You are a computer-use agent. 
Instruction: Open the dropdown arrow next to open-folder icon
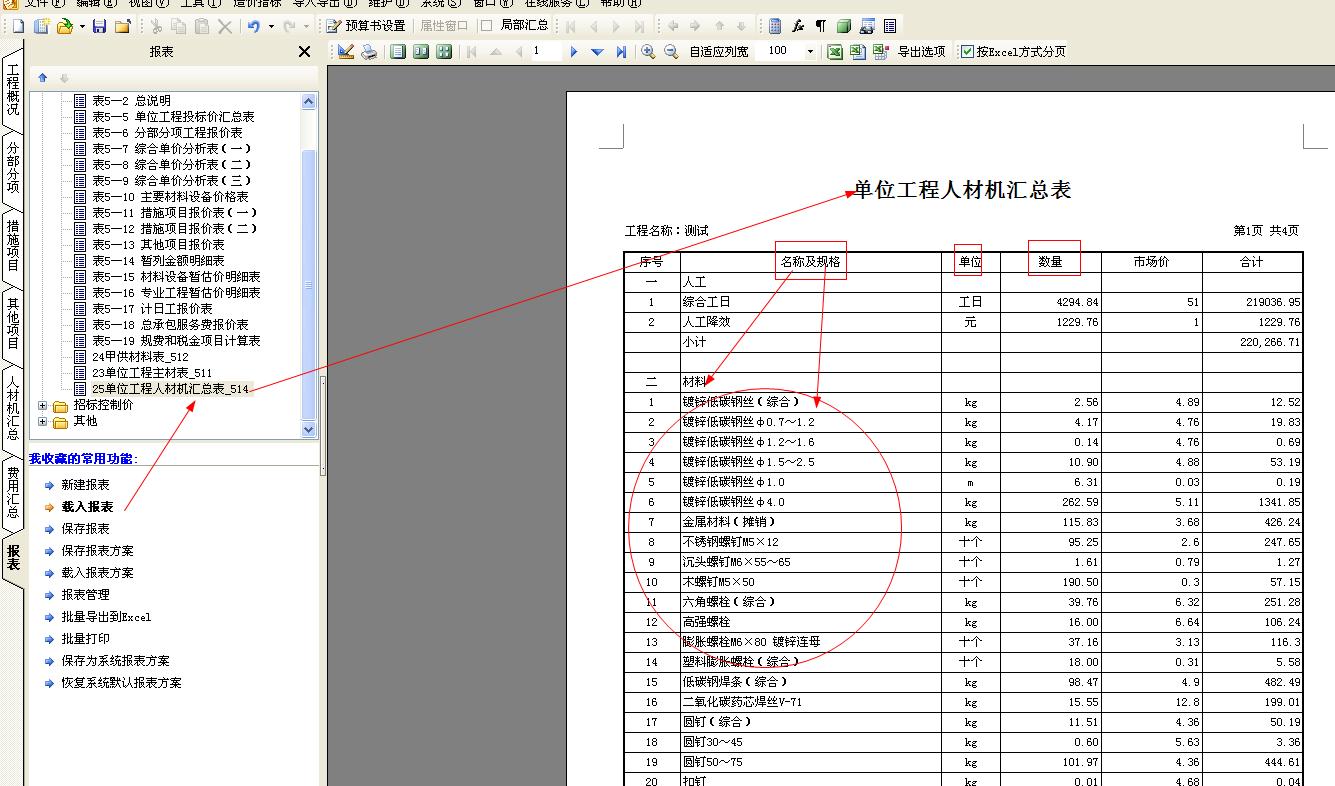(82, 26)
